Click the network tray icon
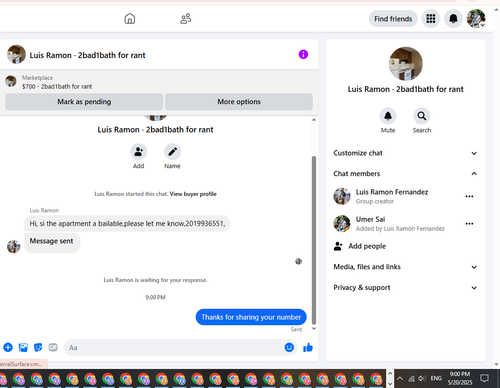 (412, 378)
